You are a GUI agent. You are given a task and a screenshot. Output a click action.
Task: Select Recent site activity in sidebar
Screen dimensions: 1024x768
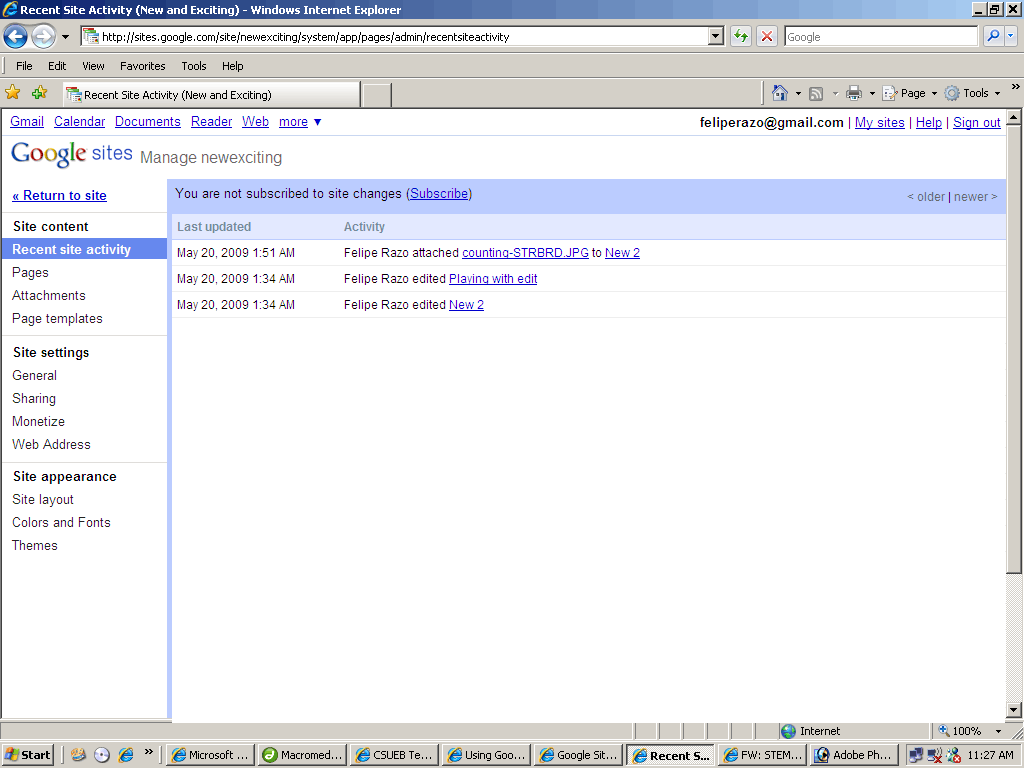[84, 249]
